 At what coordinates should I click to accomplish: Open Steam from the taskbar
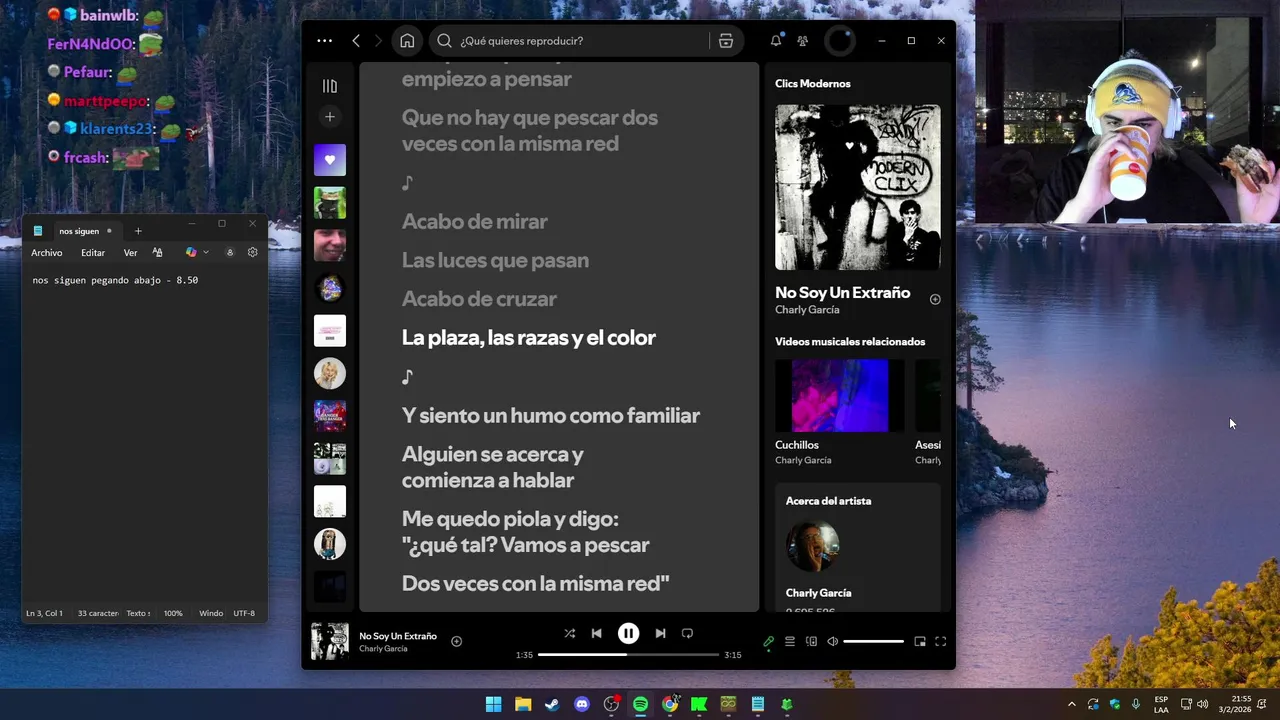552,704
